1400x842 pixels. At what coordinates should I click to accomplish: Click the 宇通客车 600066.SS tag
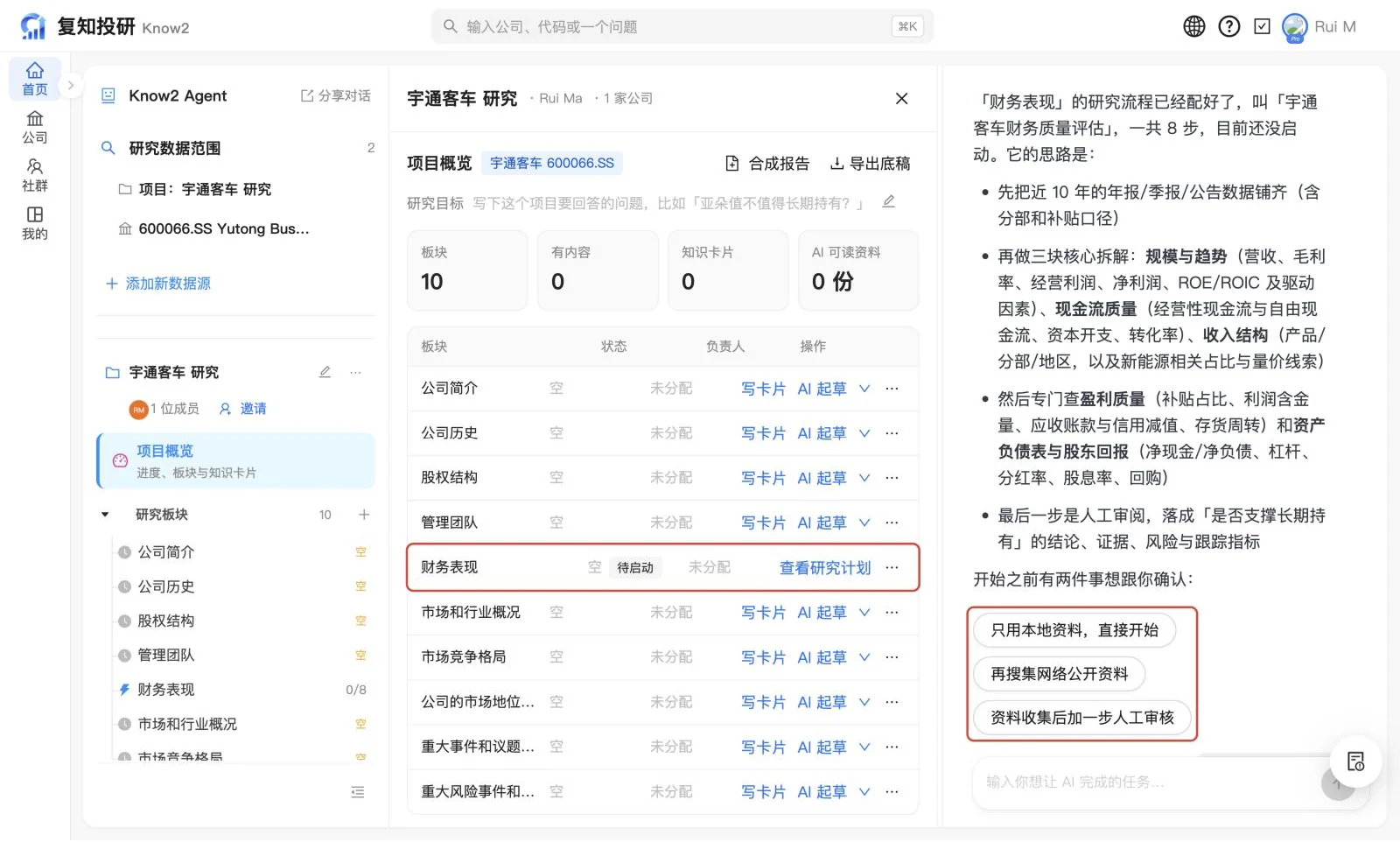click(x=551, y=163)
